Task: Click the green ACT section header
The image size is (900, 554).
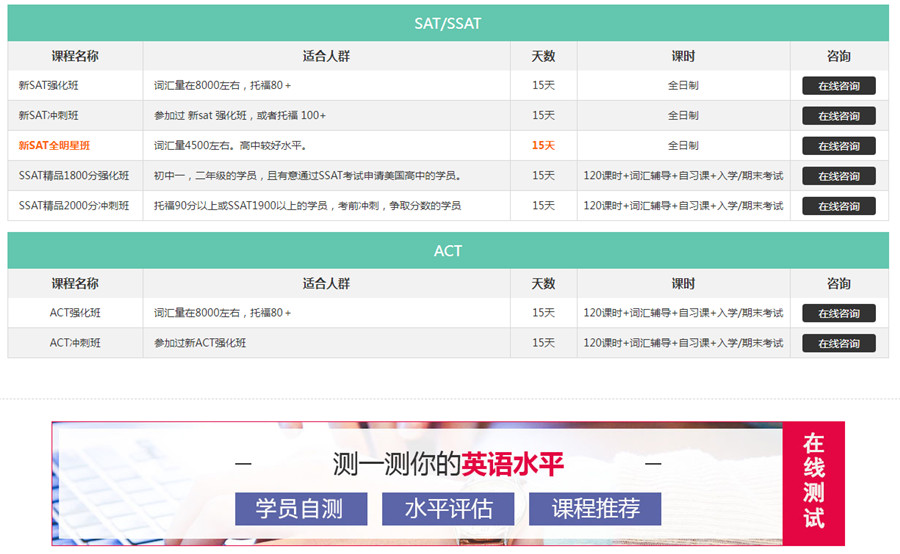Action: pos(448,250)
